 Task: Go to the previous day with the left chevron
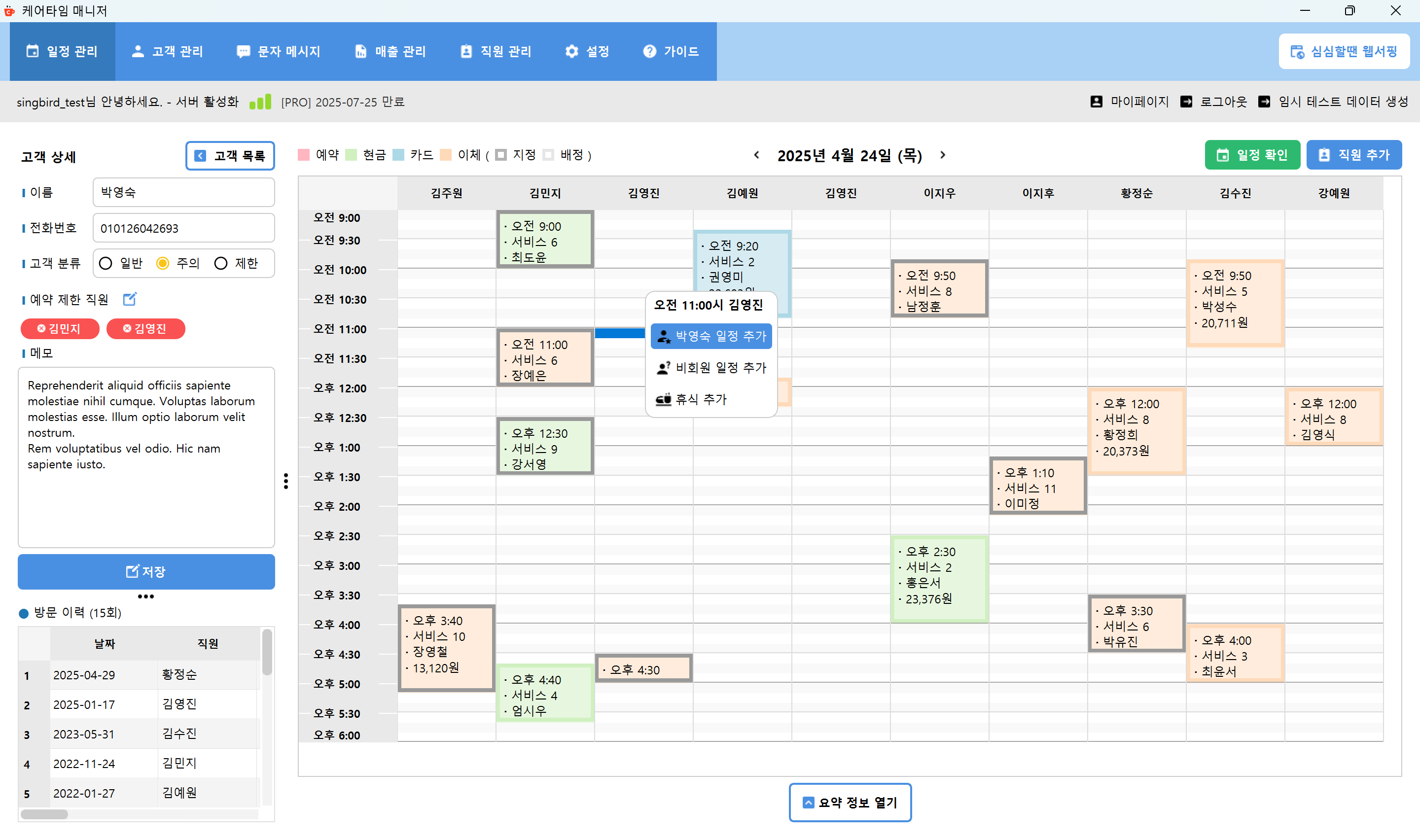click(x=757, y=155)
